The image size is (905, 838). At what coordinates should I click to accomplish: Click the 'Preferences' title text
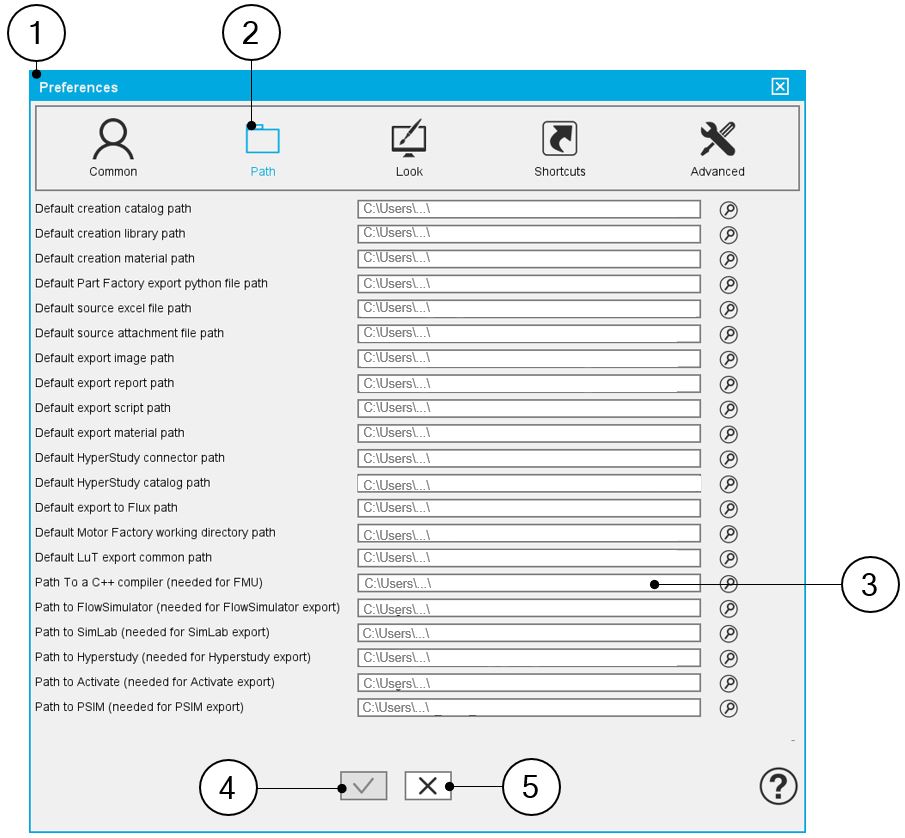pos(78,87)
